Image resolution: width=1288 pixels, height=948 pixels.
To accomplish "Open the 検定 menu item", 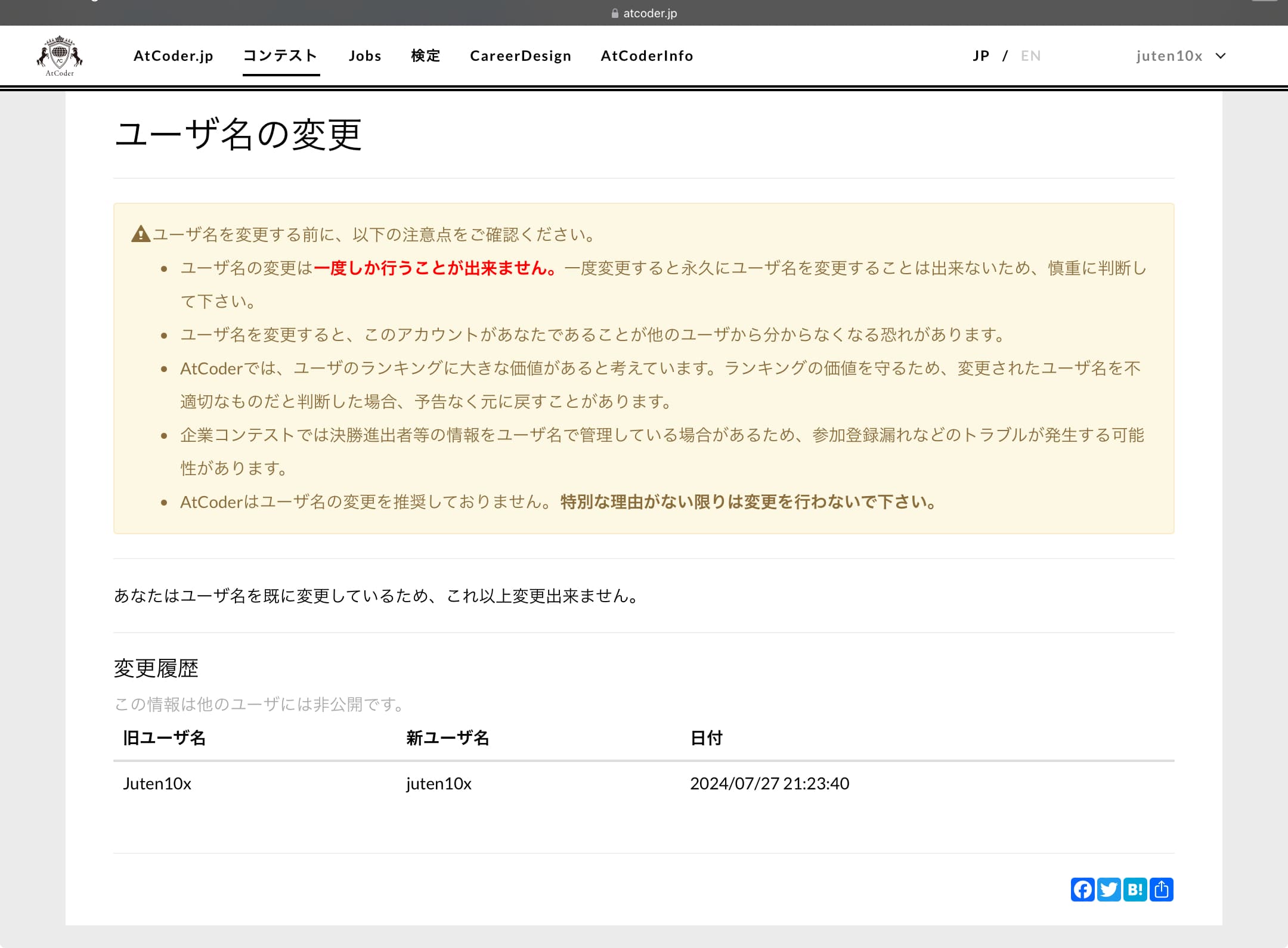I will 426,55.
